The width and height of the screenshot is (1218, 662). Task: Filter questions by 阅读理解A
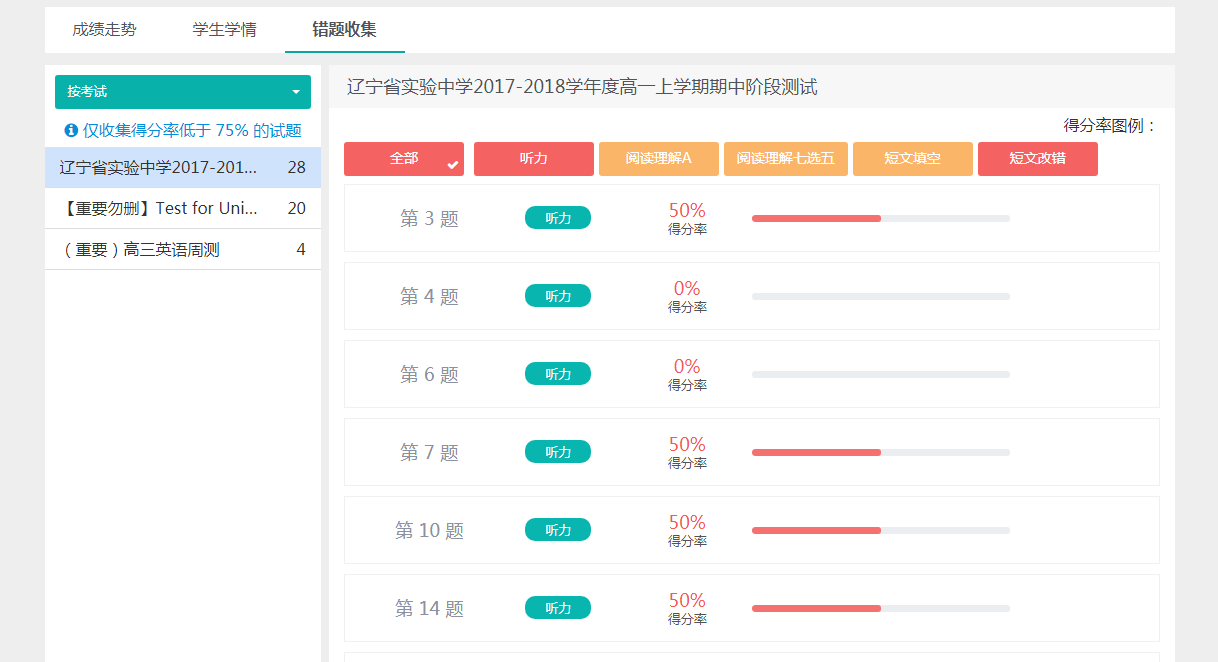659,159
